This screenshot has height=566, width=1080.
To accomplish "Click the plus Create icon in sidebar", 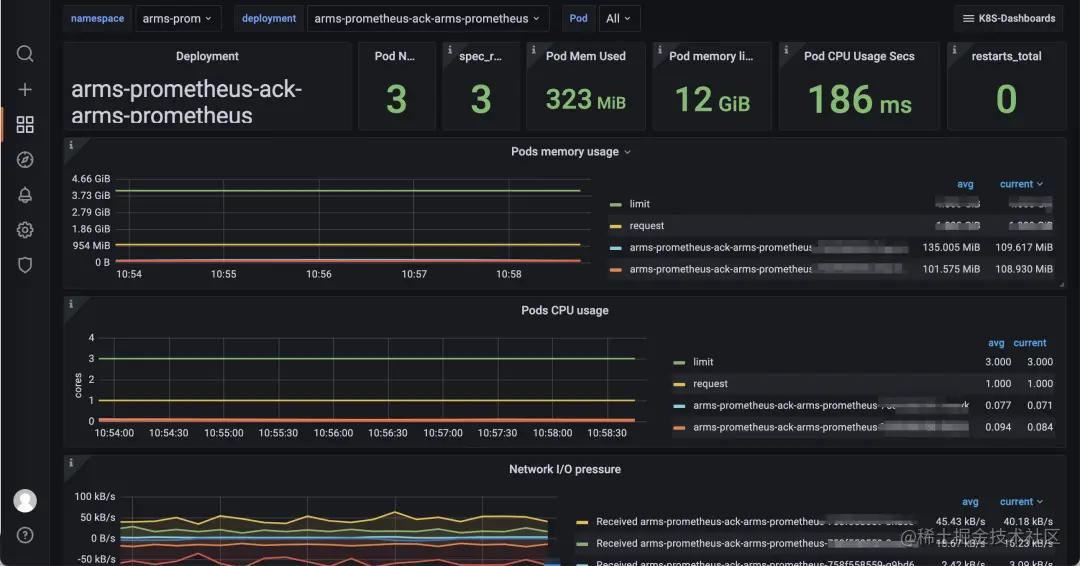I will 25,90.
